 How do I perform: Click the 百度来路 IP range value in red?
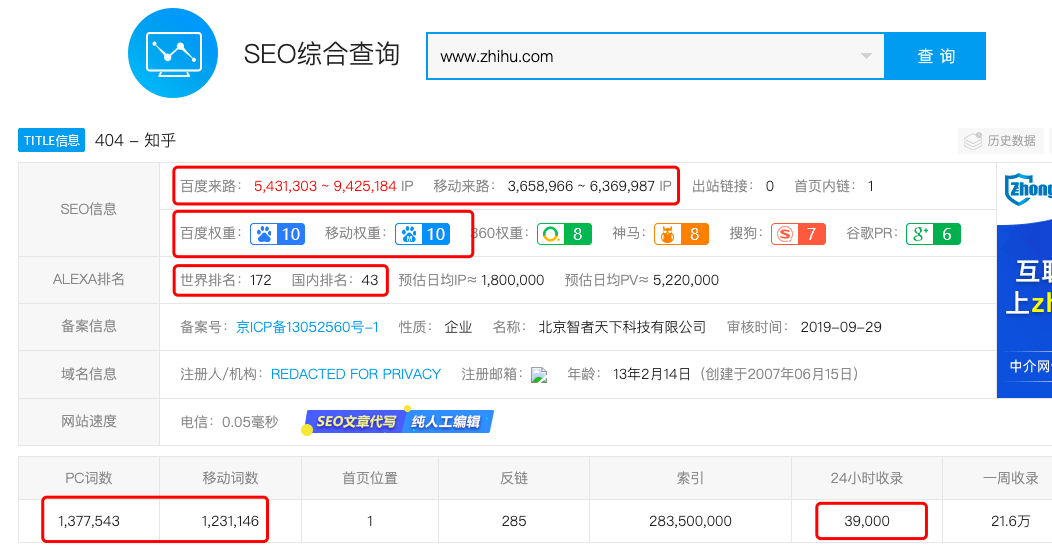point(325,186)
